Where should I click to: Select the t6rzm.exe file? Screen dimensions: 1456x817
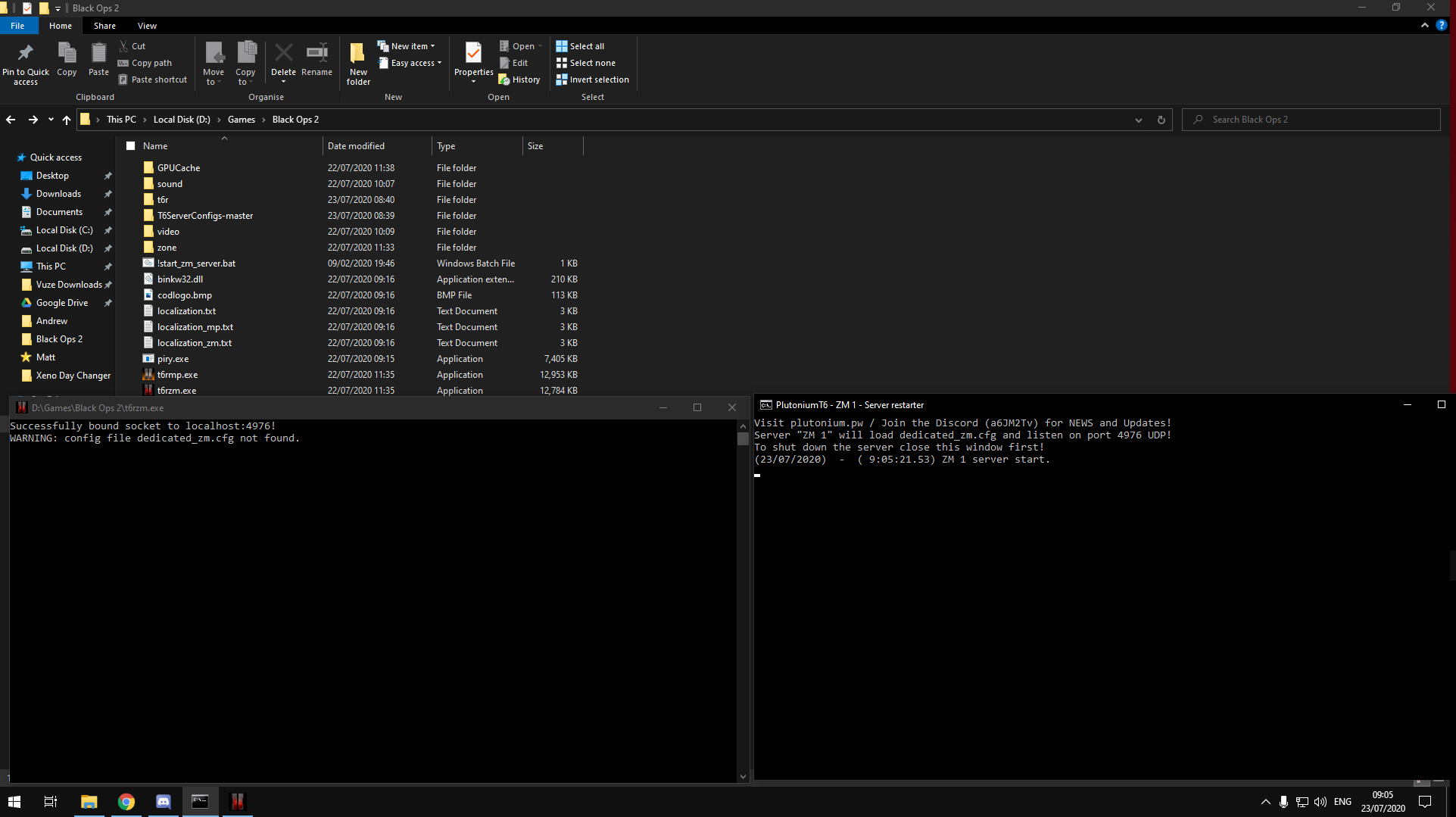click(176, 391)
